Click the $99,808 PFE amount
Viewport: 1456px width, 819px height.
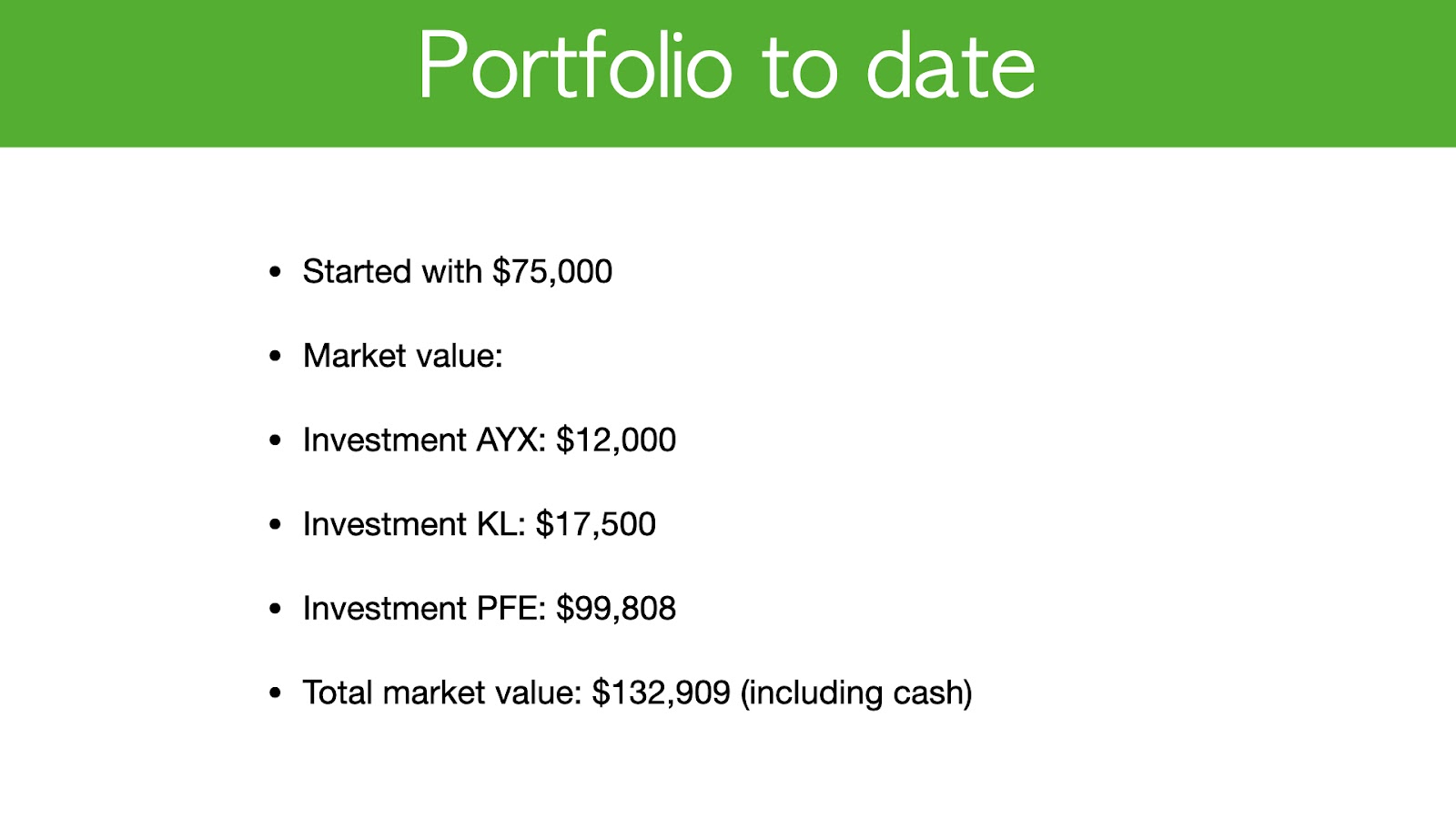point(616,609)
